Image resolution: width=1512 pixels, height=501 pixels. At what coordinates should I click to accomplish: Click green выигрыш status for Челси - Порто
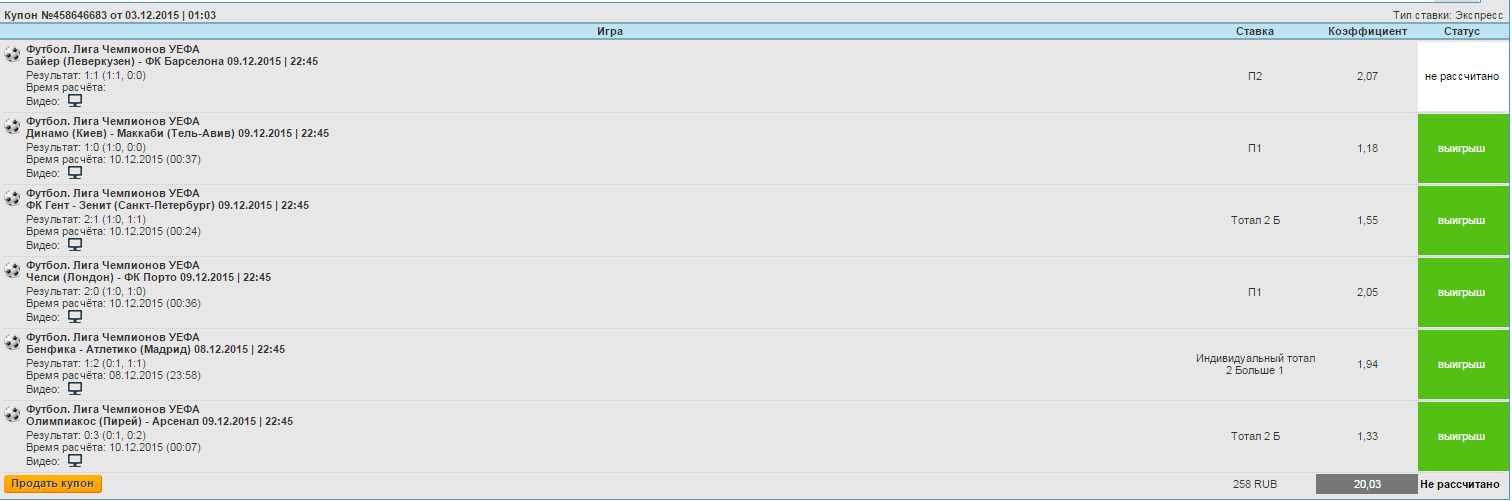tap(1462, 292)
